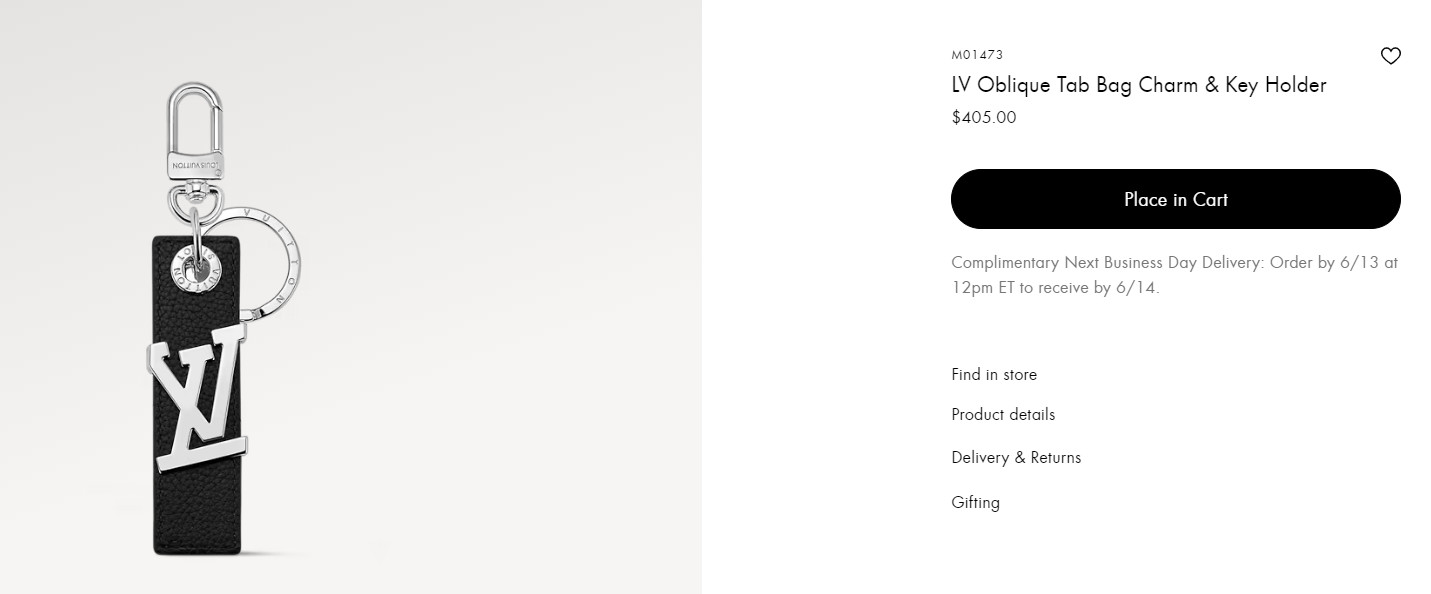Open the Gifting options
1431x594 pixels.
tap(975, 503)
